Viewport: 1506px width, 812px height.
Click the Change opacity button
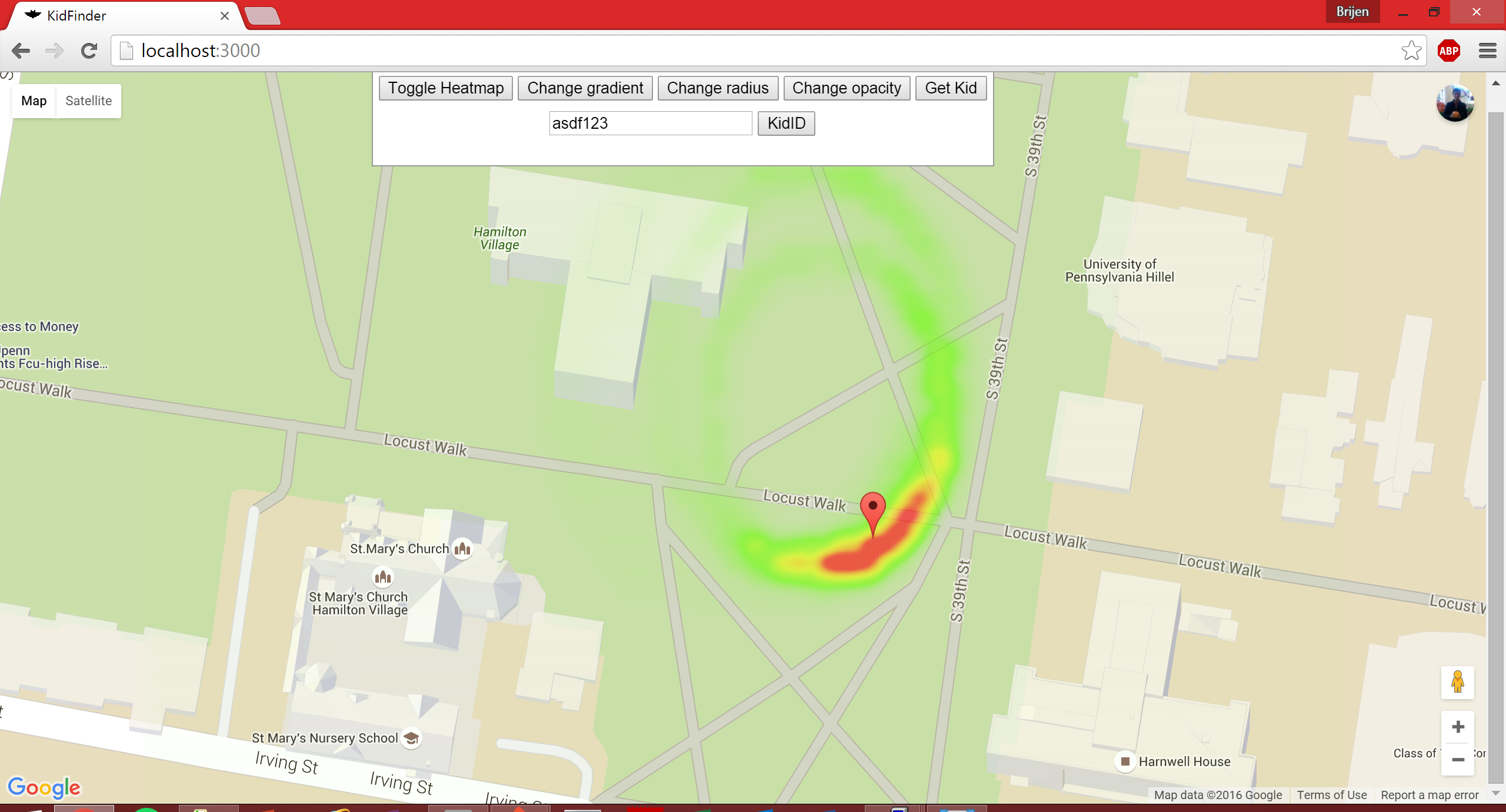[x=846, y=88]
